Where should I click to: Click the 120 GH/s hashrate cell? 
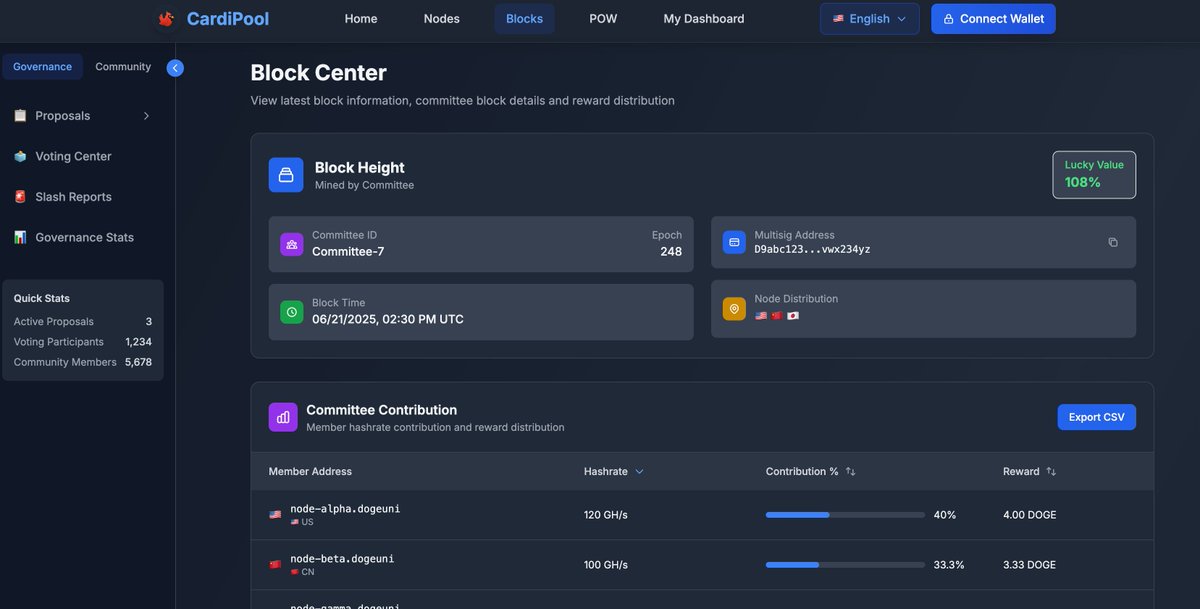click(x=606, y=515)
